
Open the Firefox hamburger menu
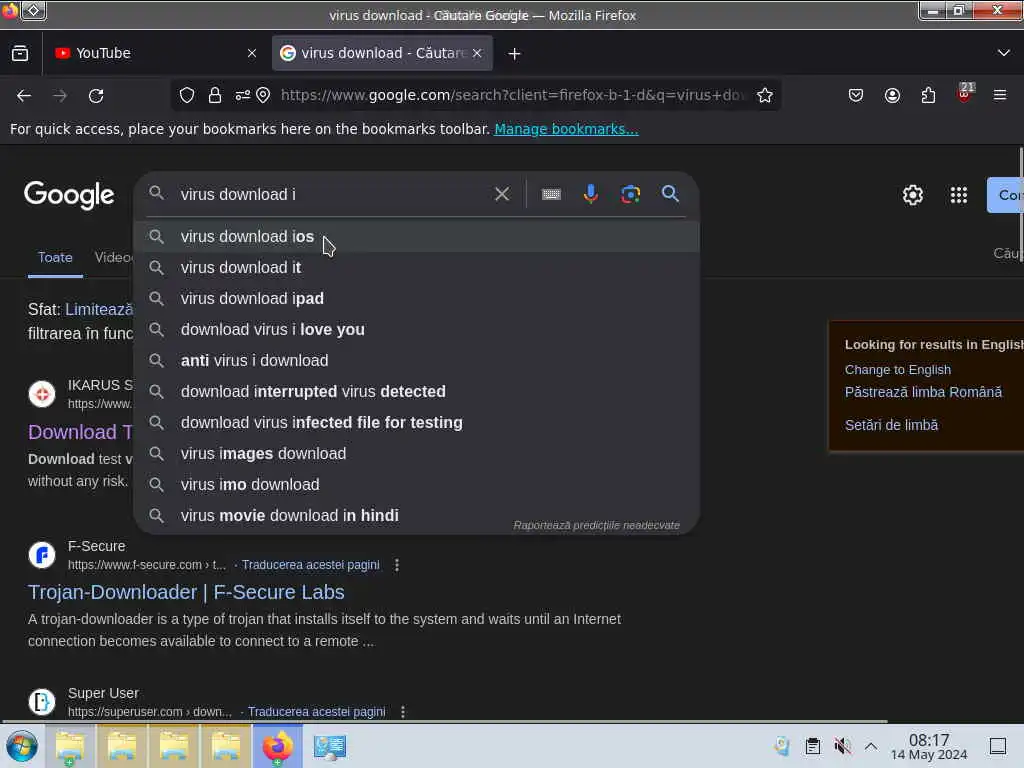tap(1000, 95)
